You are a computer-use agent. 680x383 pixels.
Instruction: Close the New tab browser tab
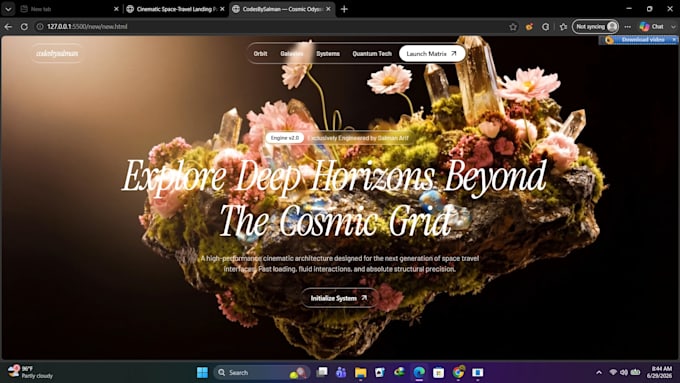click(x=116, y=9)
